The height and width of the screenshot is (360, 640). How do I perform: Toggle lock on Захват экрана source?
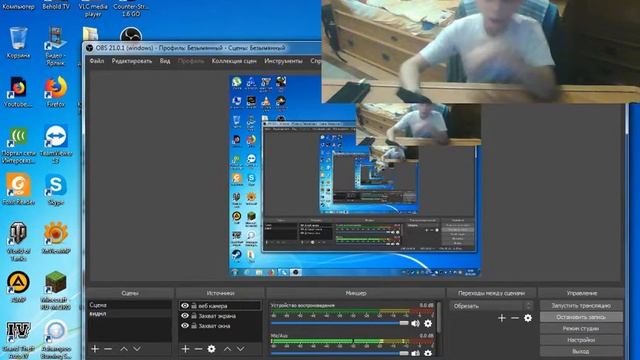pos(194,316)
